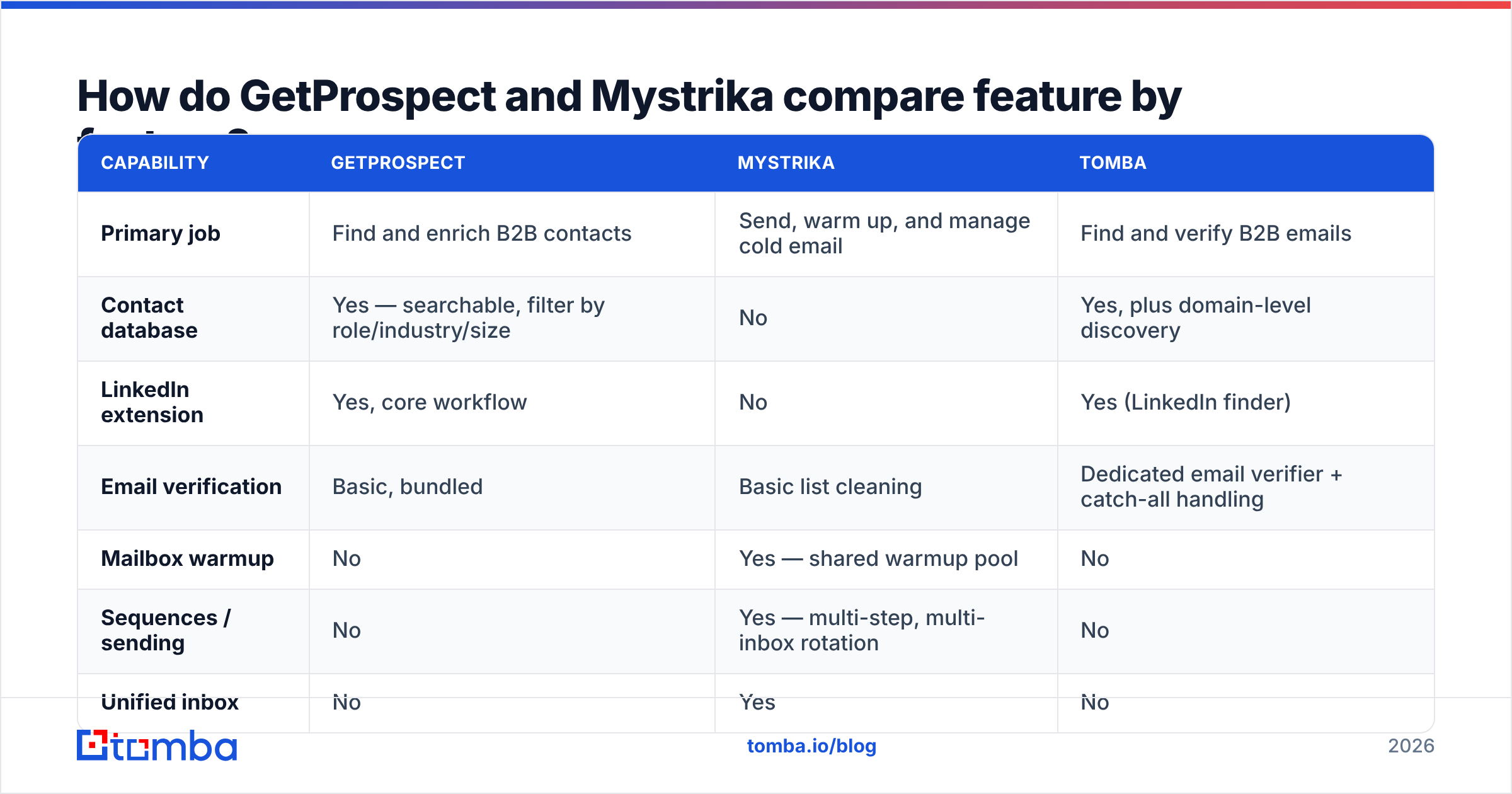Click 'Send, warm up, and manage cold email'
1512x794 pixels.
pos(885,233)
